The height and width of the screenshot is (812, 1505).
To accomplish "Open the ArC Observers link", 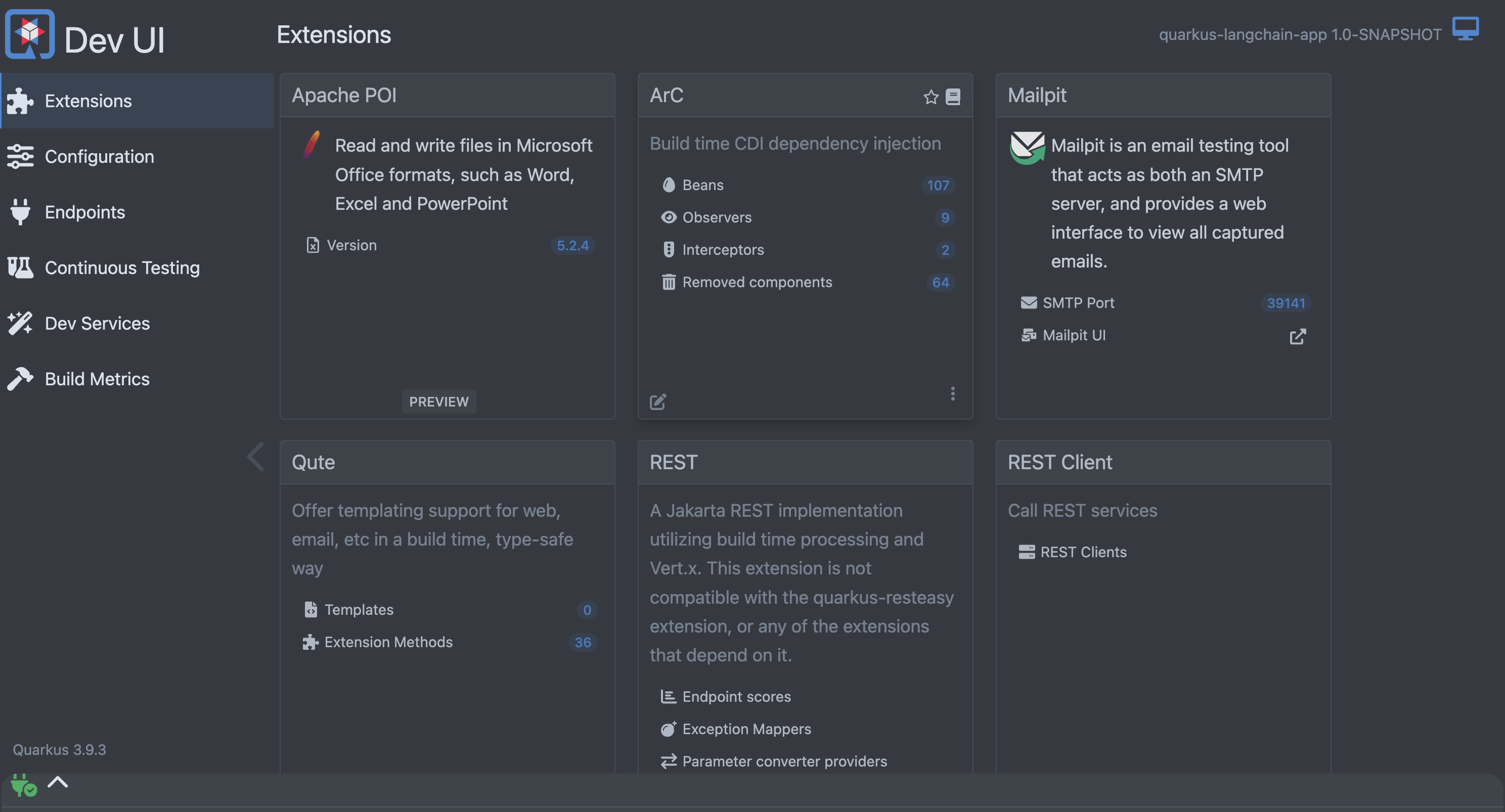I will 717,217.
